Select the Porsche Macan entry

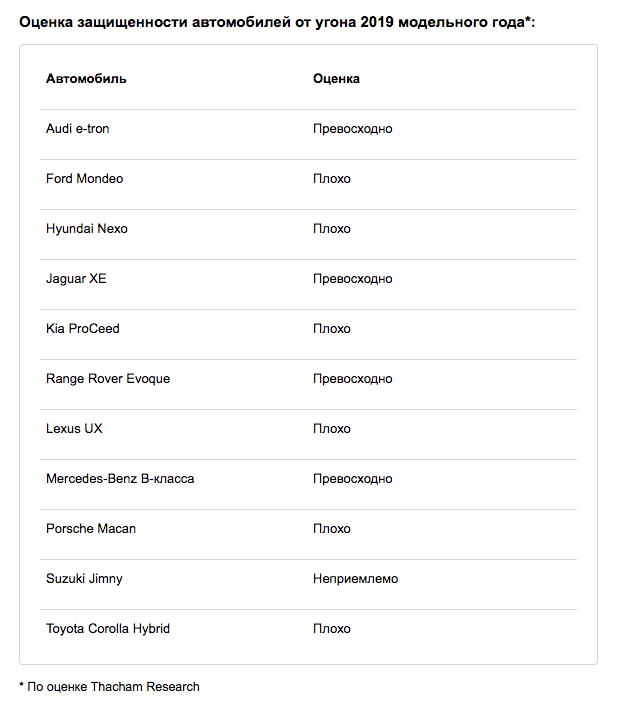tap(91, 529)
